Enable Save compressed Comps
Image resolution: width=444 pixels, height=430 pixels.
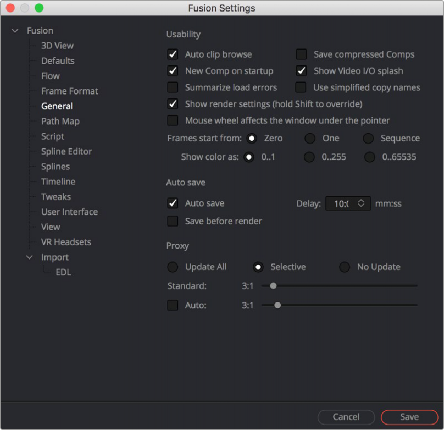301,54
